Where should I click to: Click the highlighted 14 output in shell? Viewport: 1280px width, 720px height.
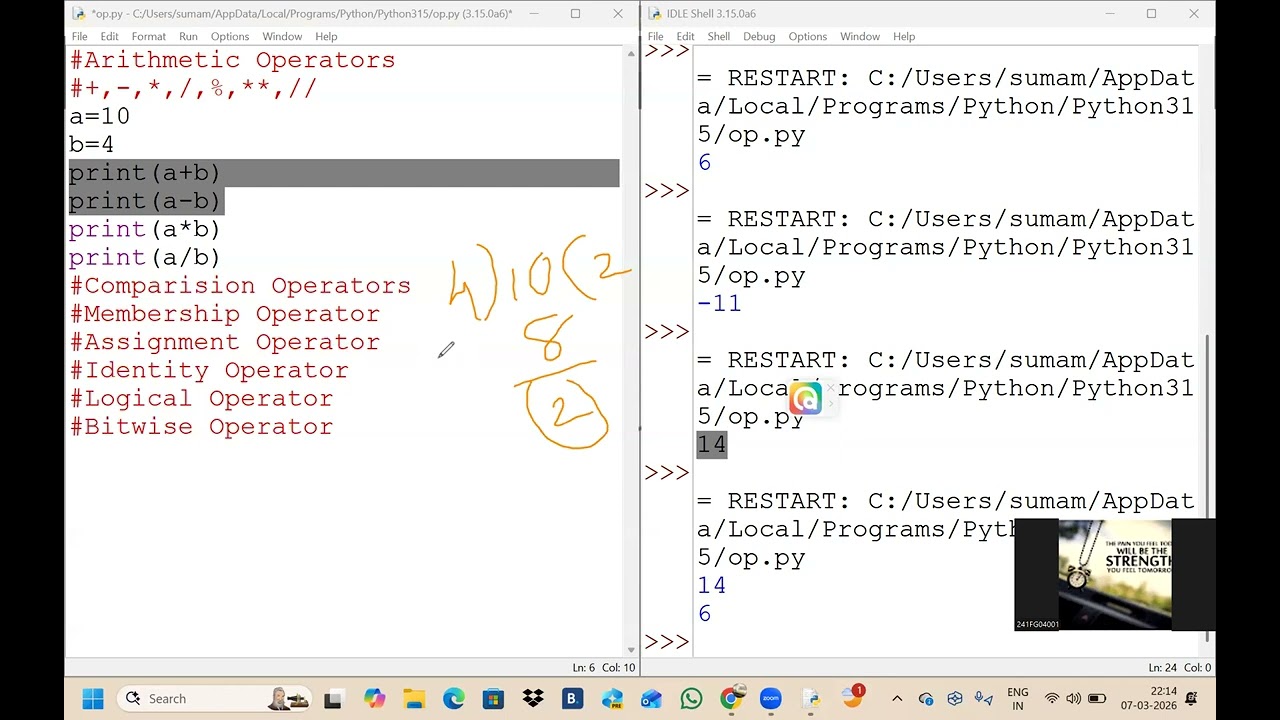712,445
